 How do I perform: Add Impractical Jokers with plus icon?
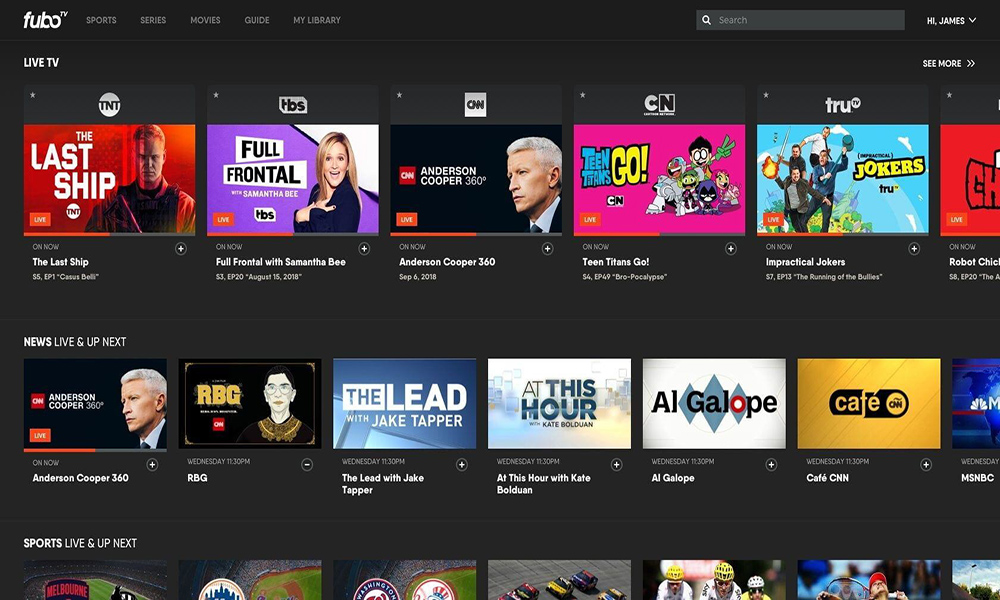pos(914,249)
